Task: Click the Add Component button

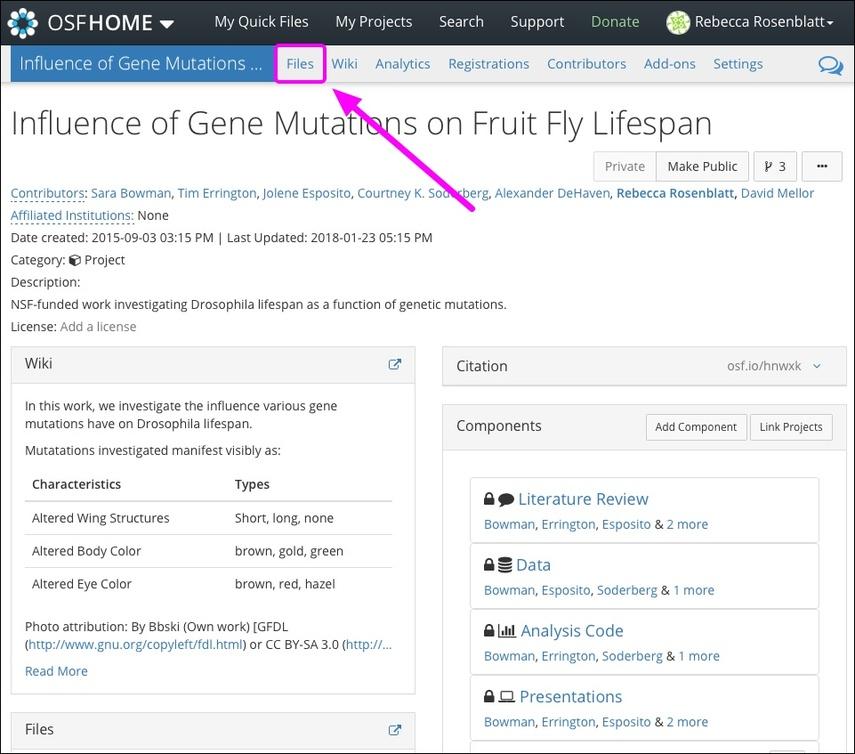Action: (696, 427)
